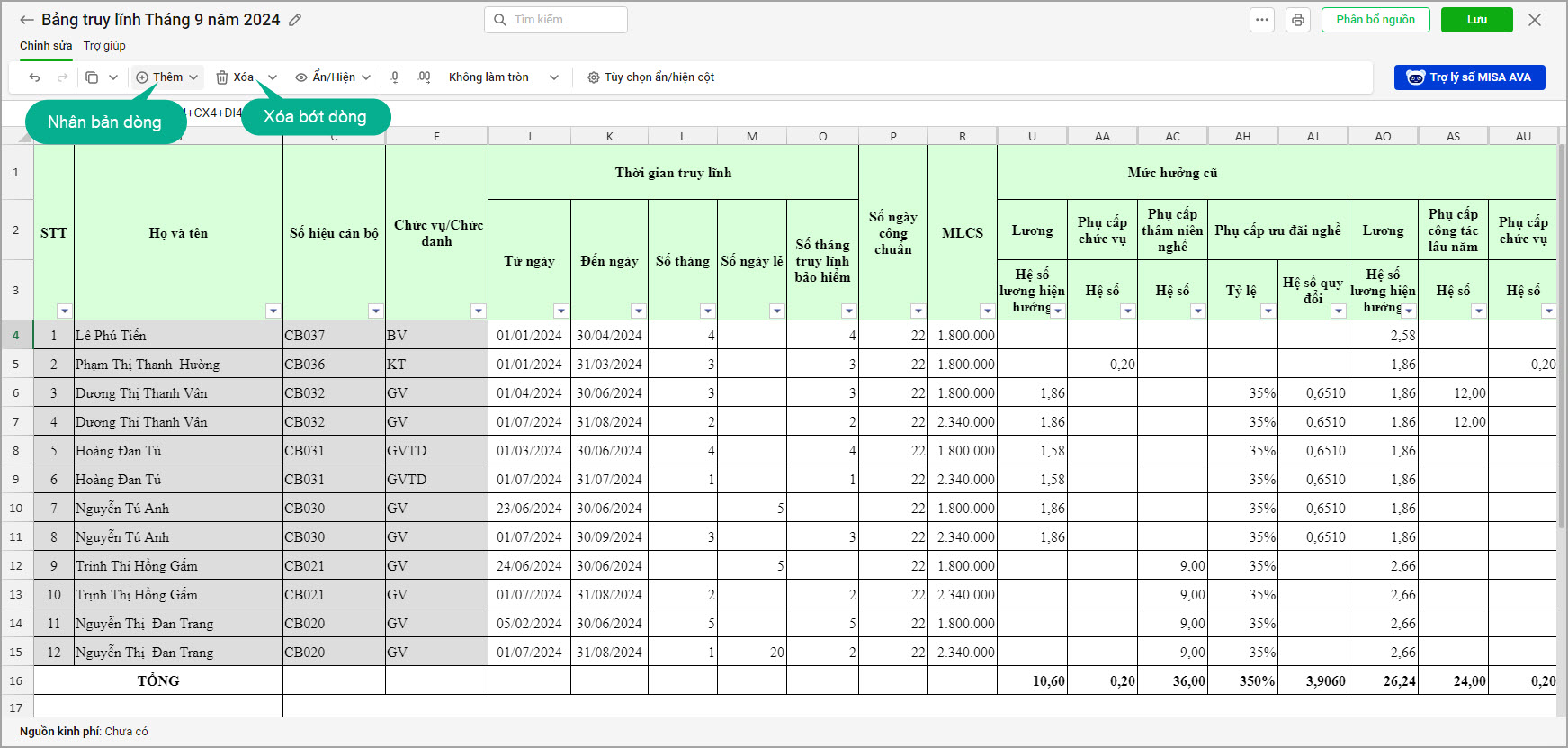Click the pencil icon to rename the table
This screenshot has height=748, width=1568.
295,20
